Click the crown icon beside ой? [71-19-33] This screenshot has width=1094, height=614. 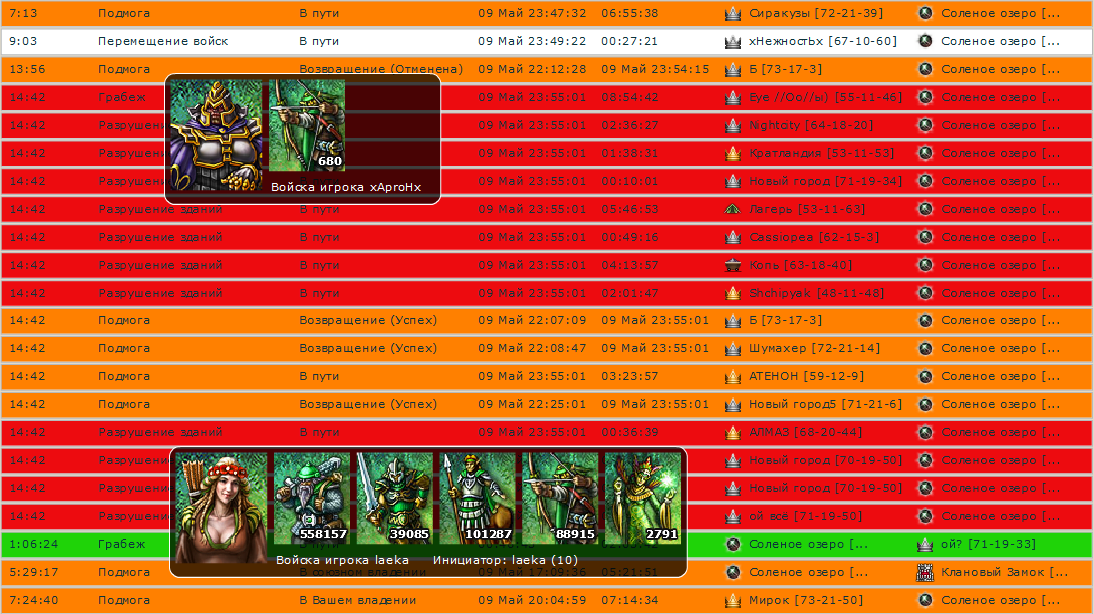[924, 544]
